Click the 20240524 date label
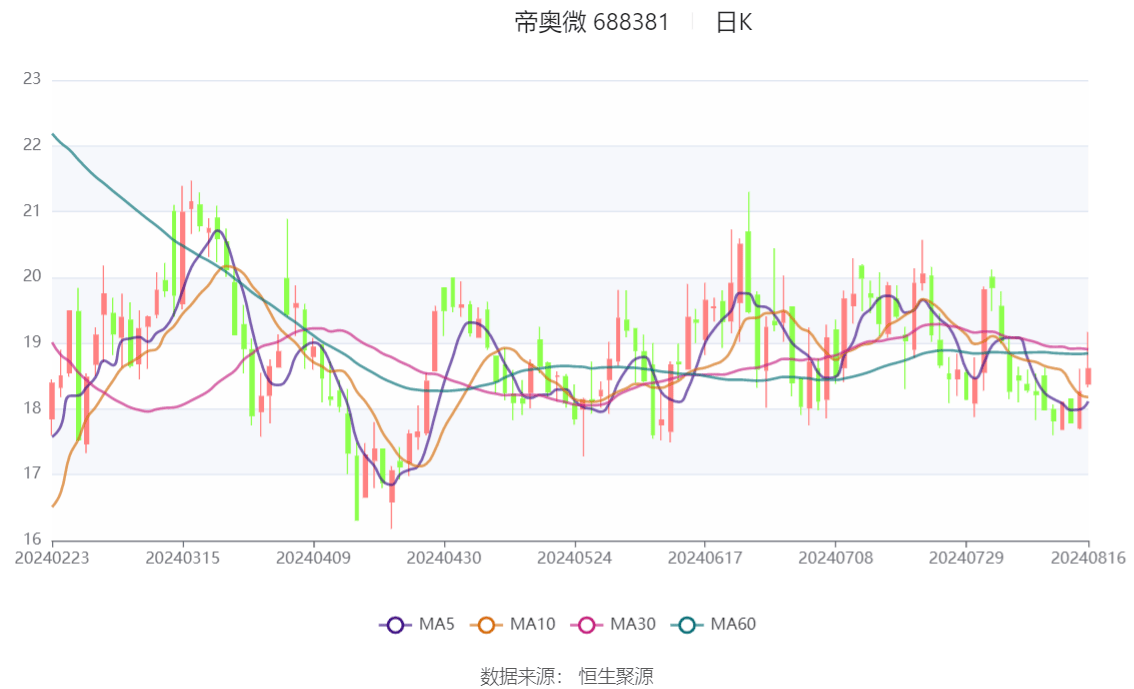The image size is (1134, 689). [x=575, y=558]
